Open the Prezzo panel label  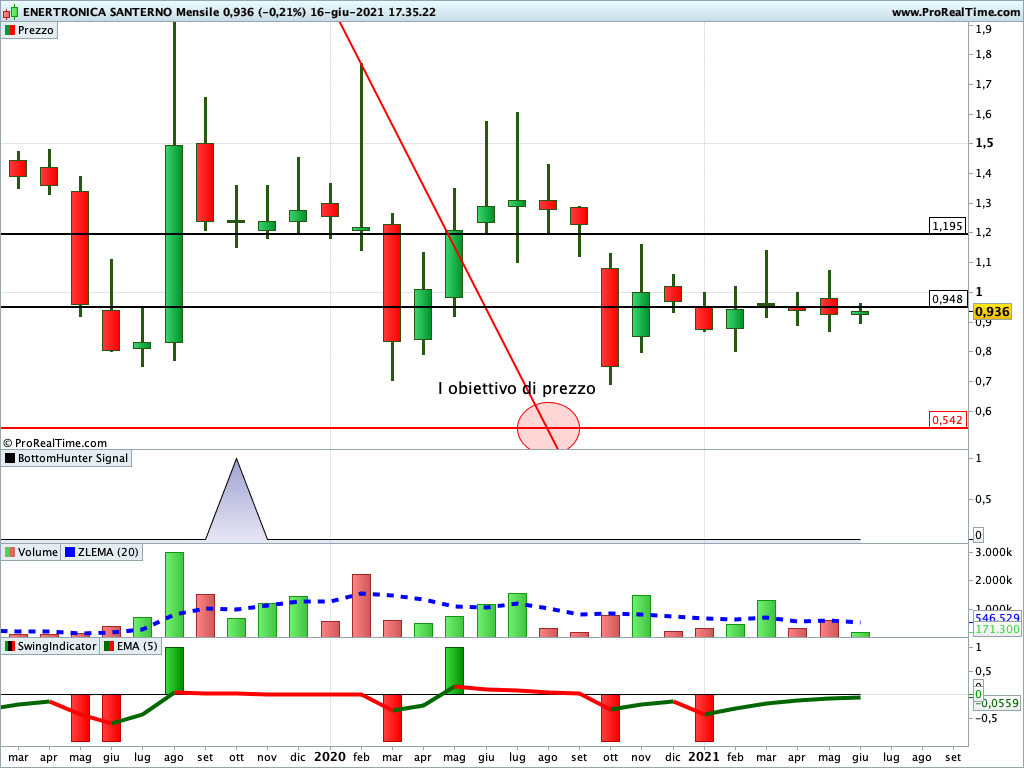tap(35, 30)
